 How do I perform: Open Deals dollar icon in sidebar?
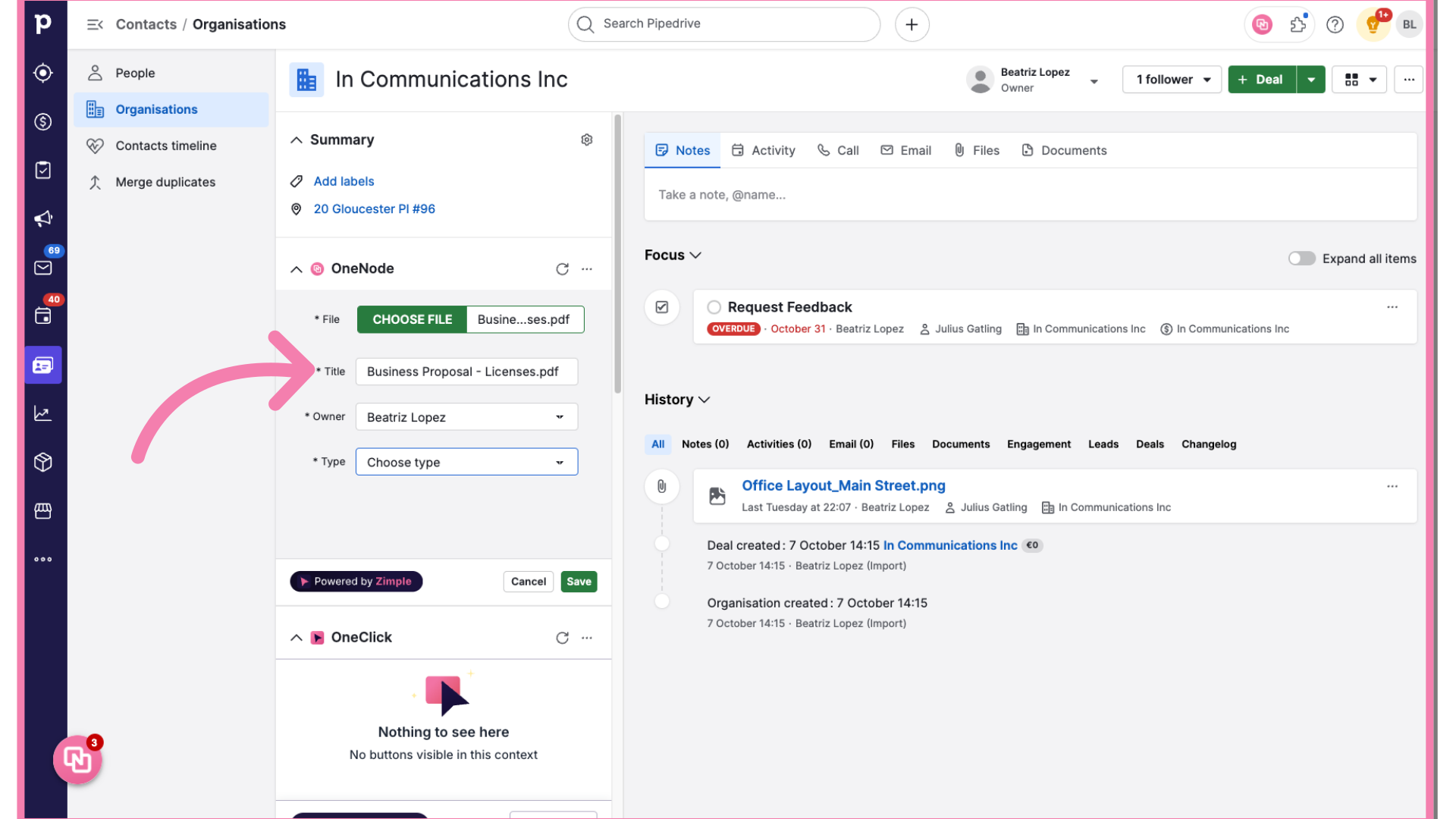[x=43, y=121]
